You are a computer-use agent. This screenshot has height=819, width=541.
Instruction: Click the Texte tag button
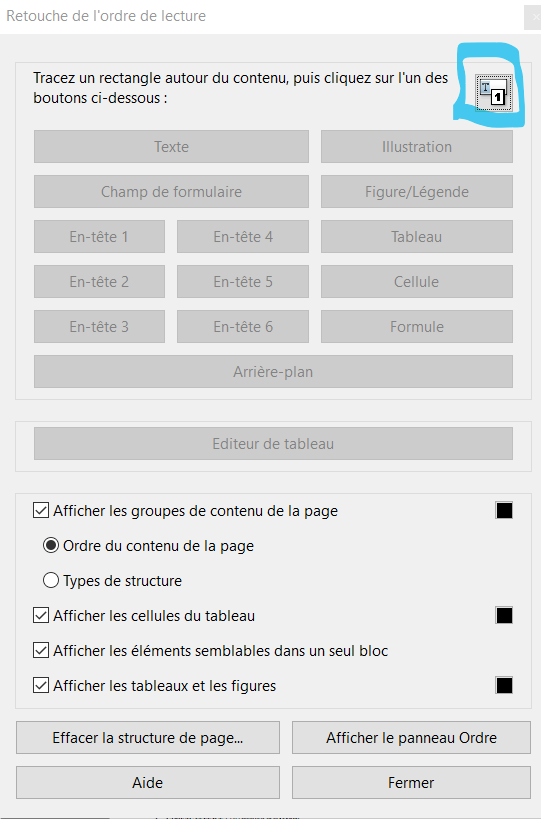click(171, 147)
